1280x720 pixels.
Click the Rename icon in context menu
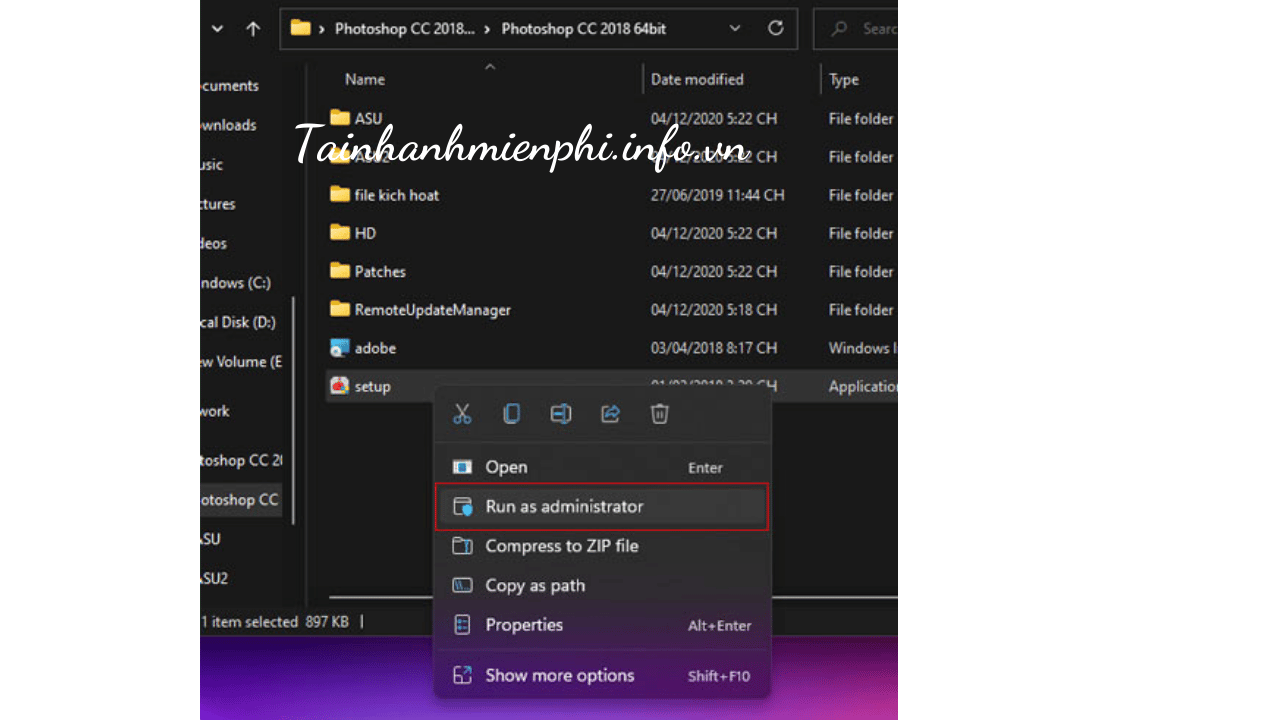[x=561, y=414]
